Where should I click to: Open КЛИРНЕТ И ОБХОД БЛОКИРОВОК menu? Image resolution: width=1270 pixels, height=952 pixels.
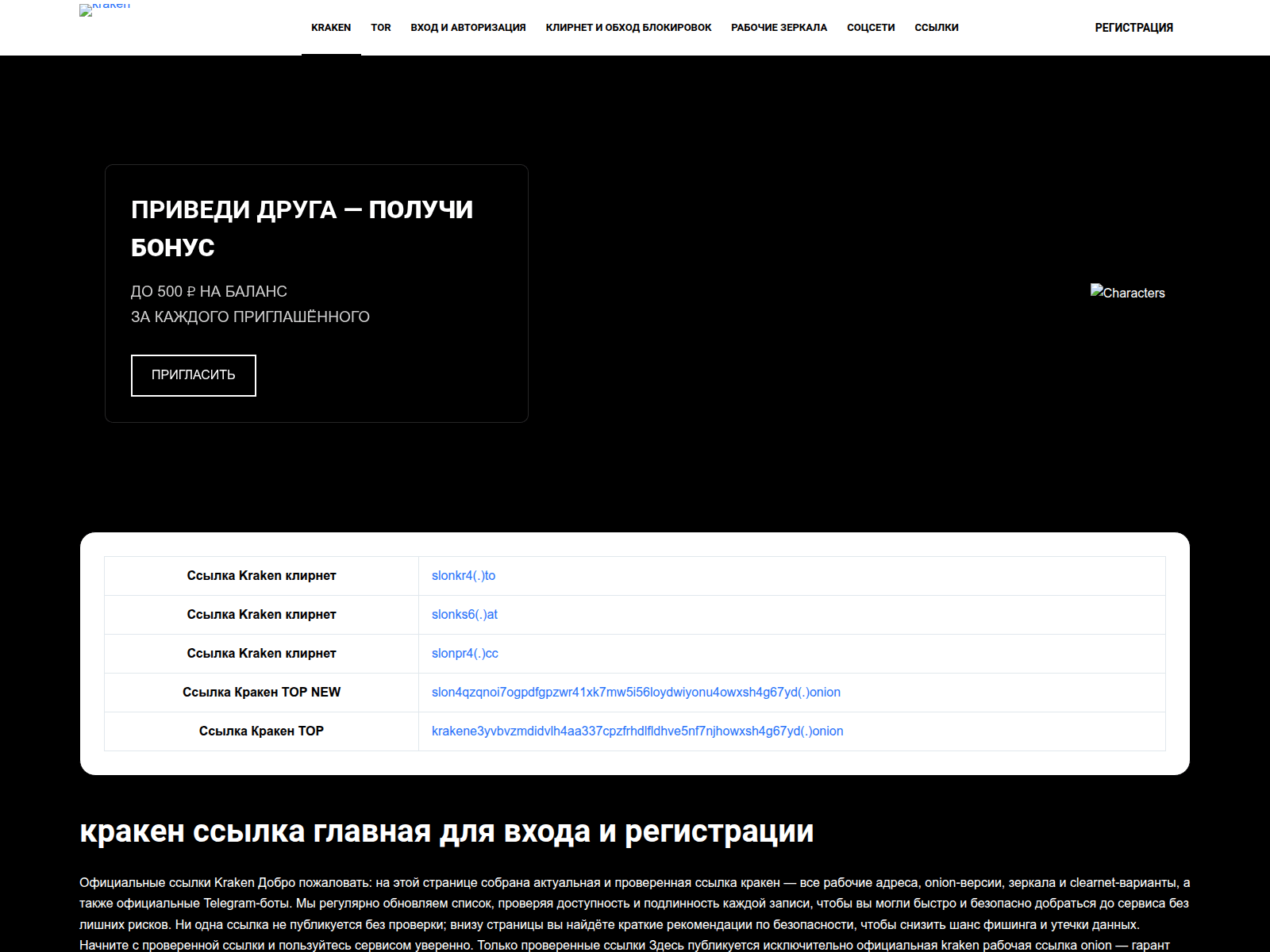pyautogui.click(x=629, y=28)
